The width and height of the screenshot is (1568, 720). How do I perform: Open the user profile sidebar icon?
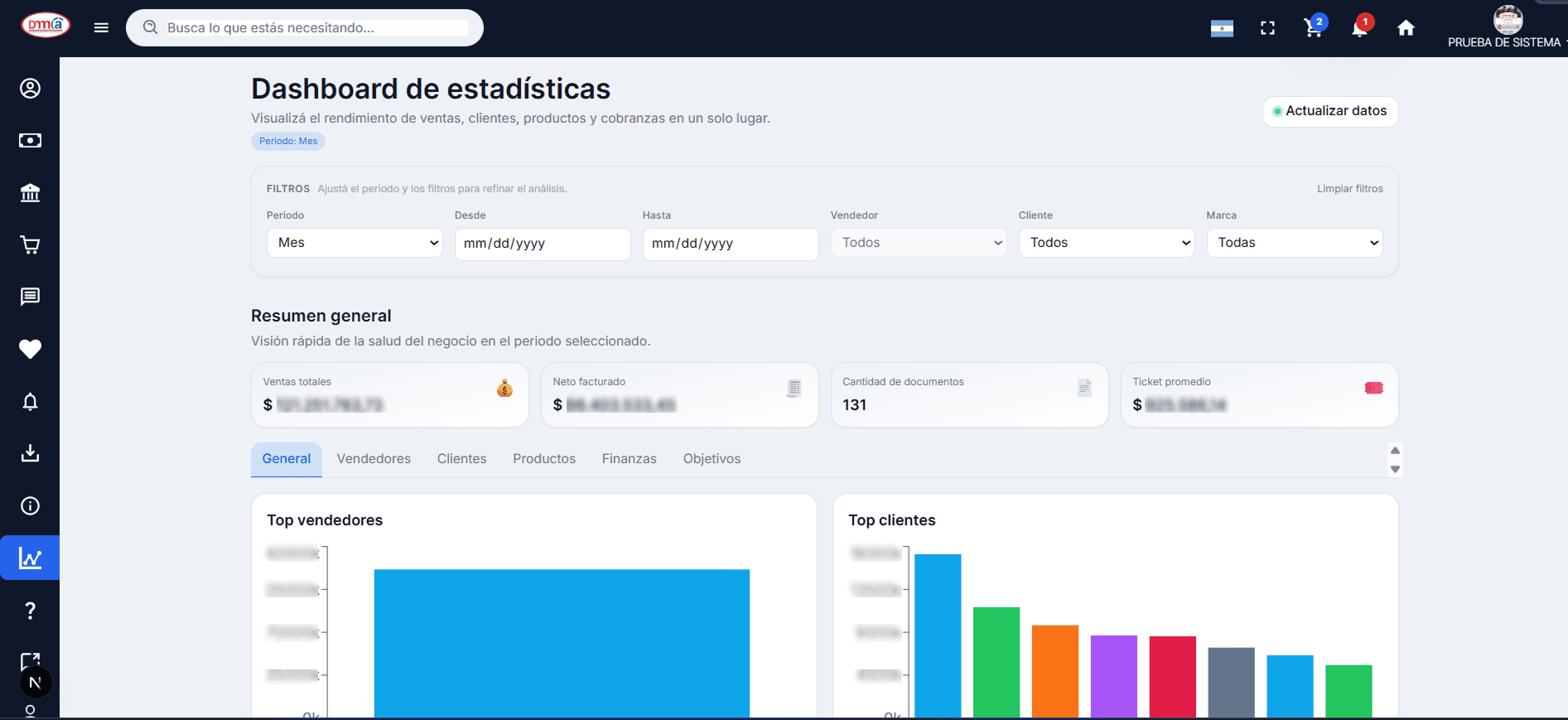(30, 89)
